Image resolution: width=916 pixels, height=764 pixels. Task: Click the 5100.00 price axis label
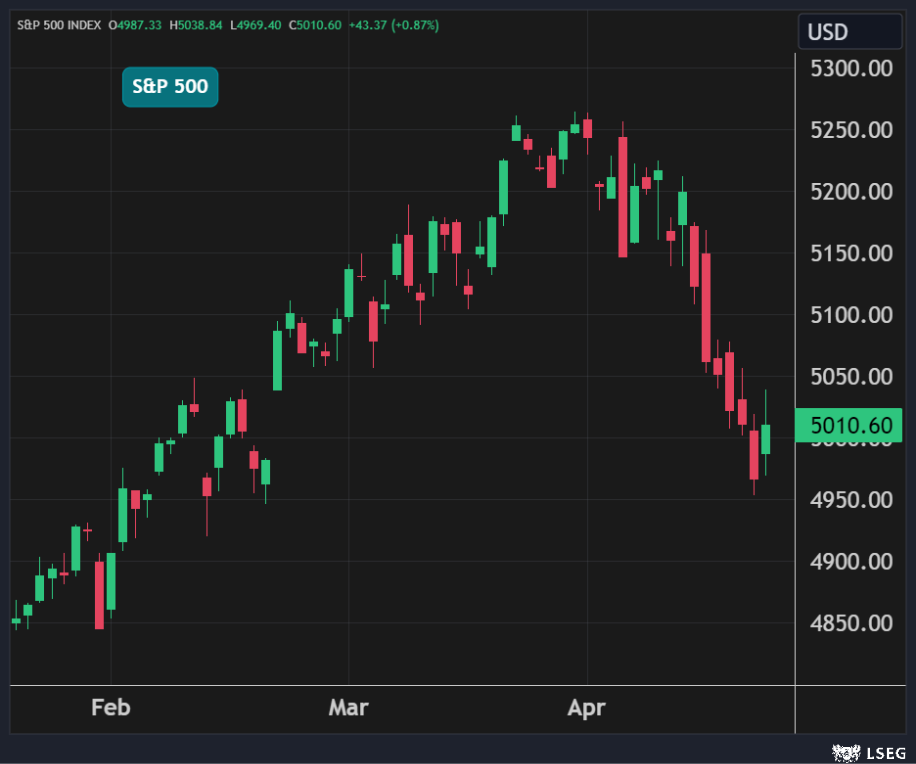pyautogui.click(x=851, y=315)
